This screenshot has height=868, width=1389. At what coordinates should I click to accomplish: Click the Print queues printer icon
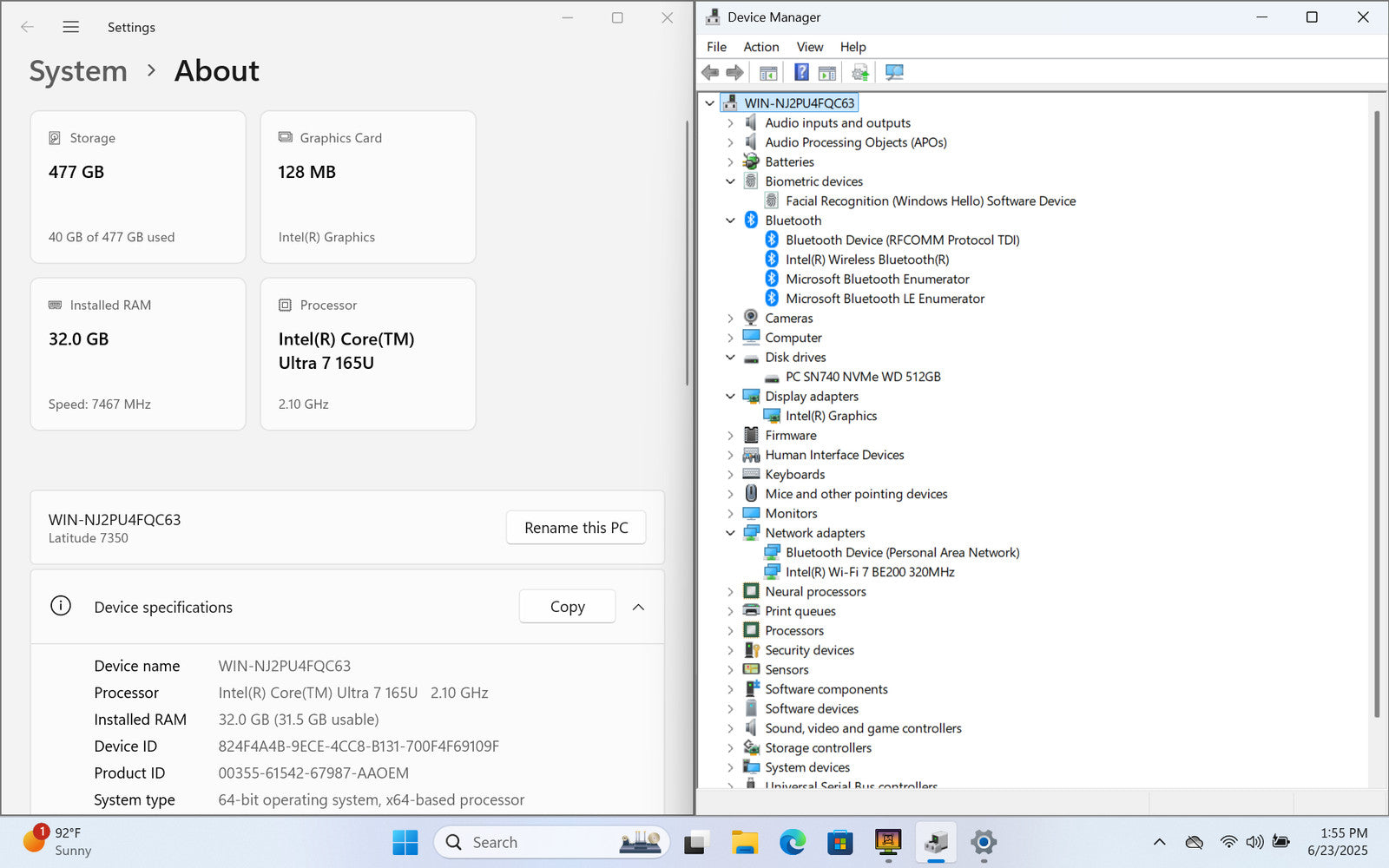(751, 611)
